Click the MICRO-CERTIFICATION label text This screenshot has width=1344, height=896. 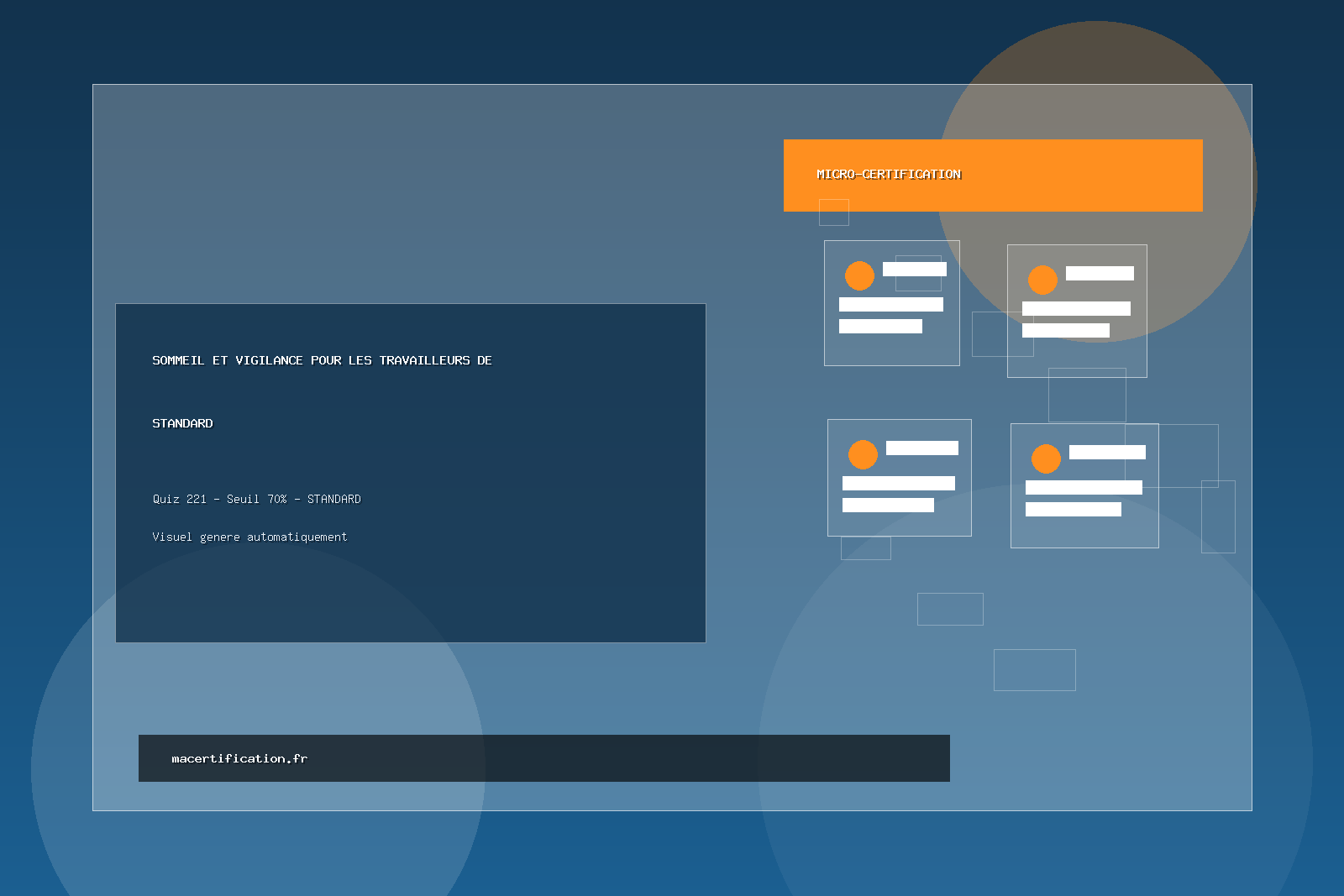(889, 175)
